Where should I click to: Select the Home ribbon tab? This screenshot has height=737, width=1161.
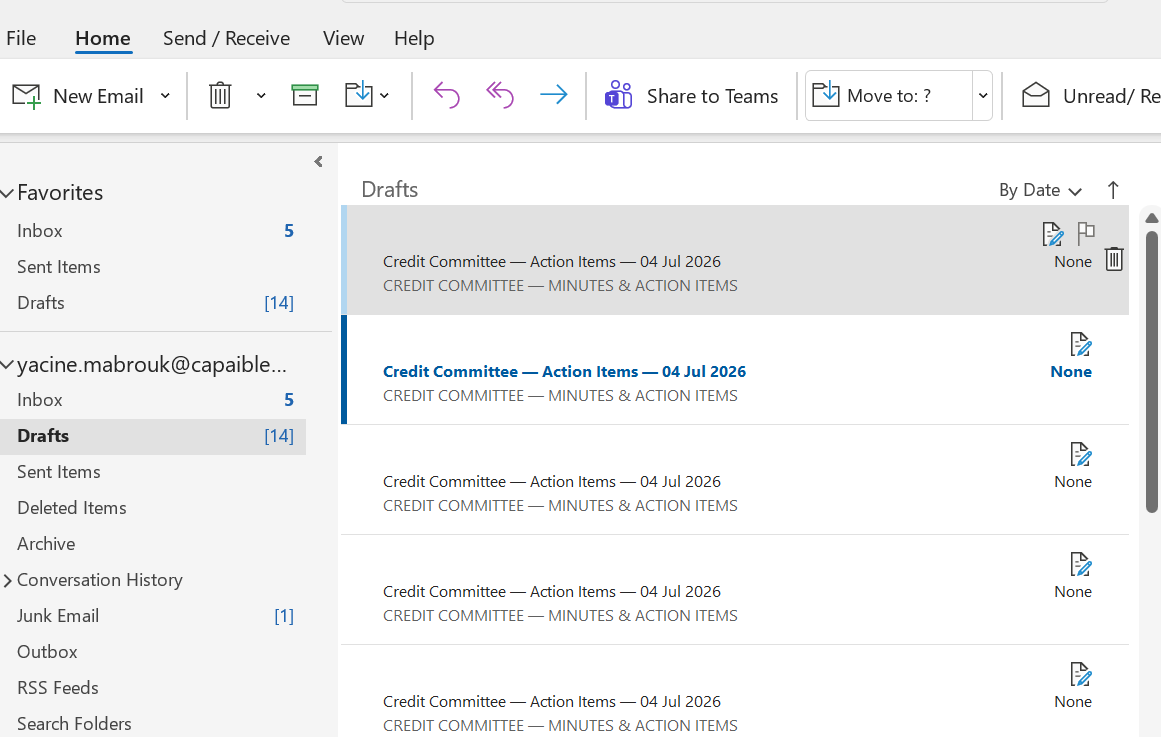(x=103, y=39)
